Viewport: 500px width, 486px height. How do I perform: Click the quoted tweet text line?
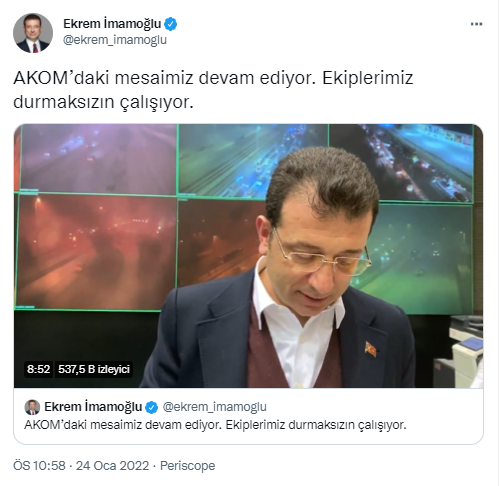point(215,425)
